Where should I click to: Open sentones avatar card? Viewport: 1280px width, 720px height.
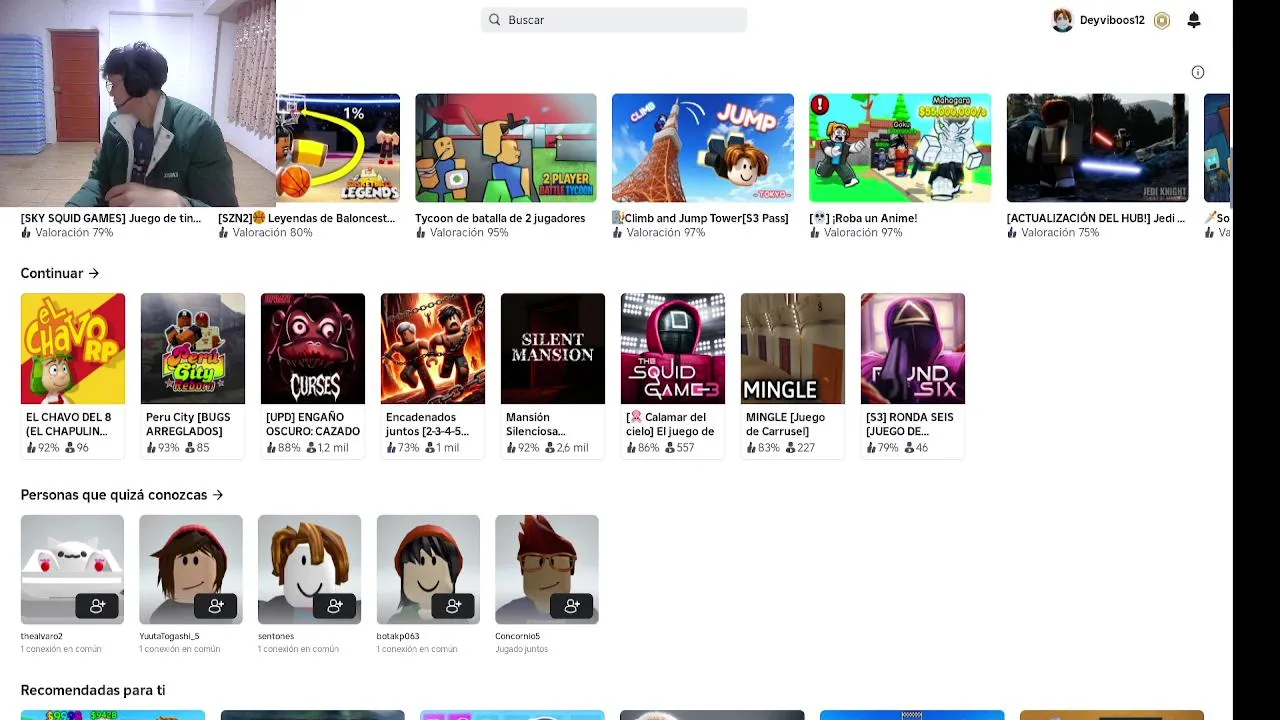point(309,569)
